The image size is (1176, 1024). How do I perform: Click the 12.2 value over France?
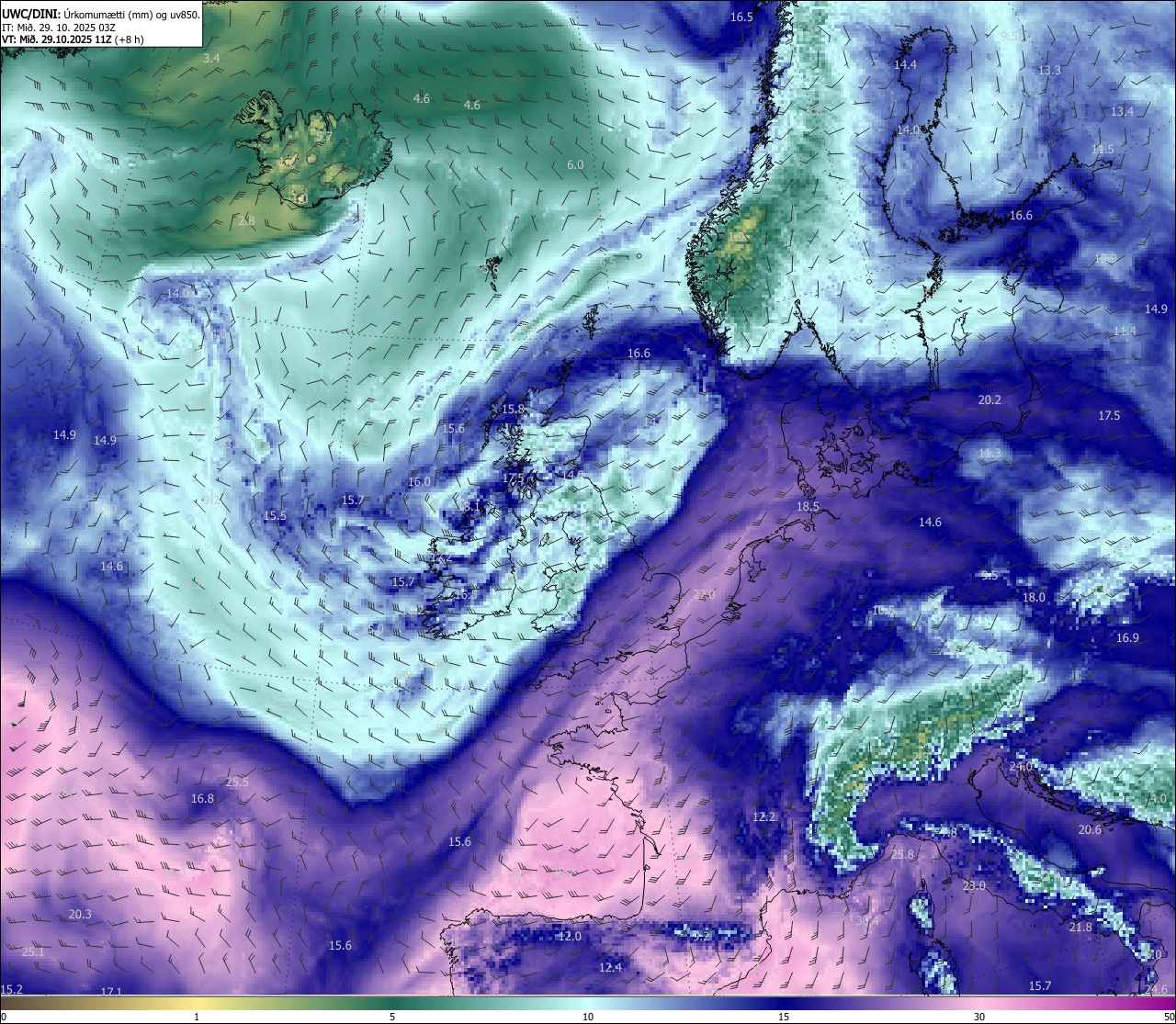pos(763,816)
